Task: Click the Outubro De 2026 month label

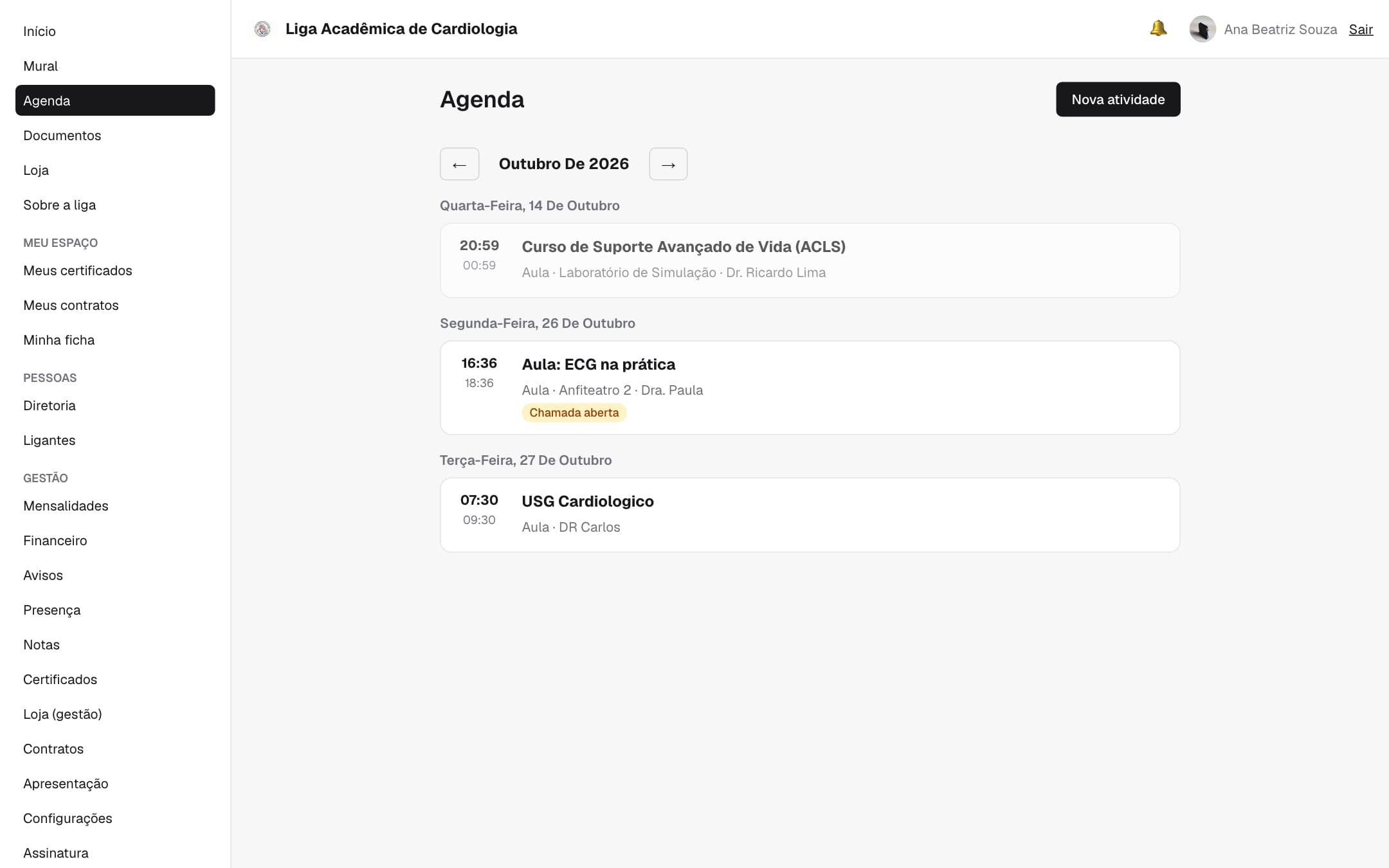Action: tap(563, 164)
